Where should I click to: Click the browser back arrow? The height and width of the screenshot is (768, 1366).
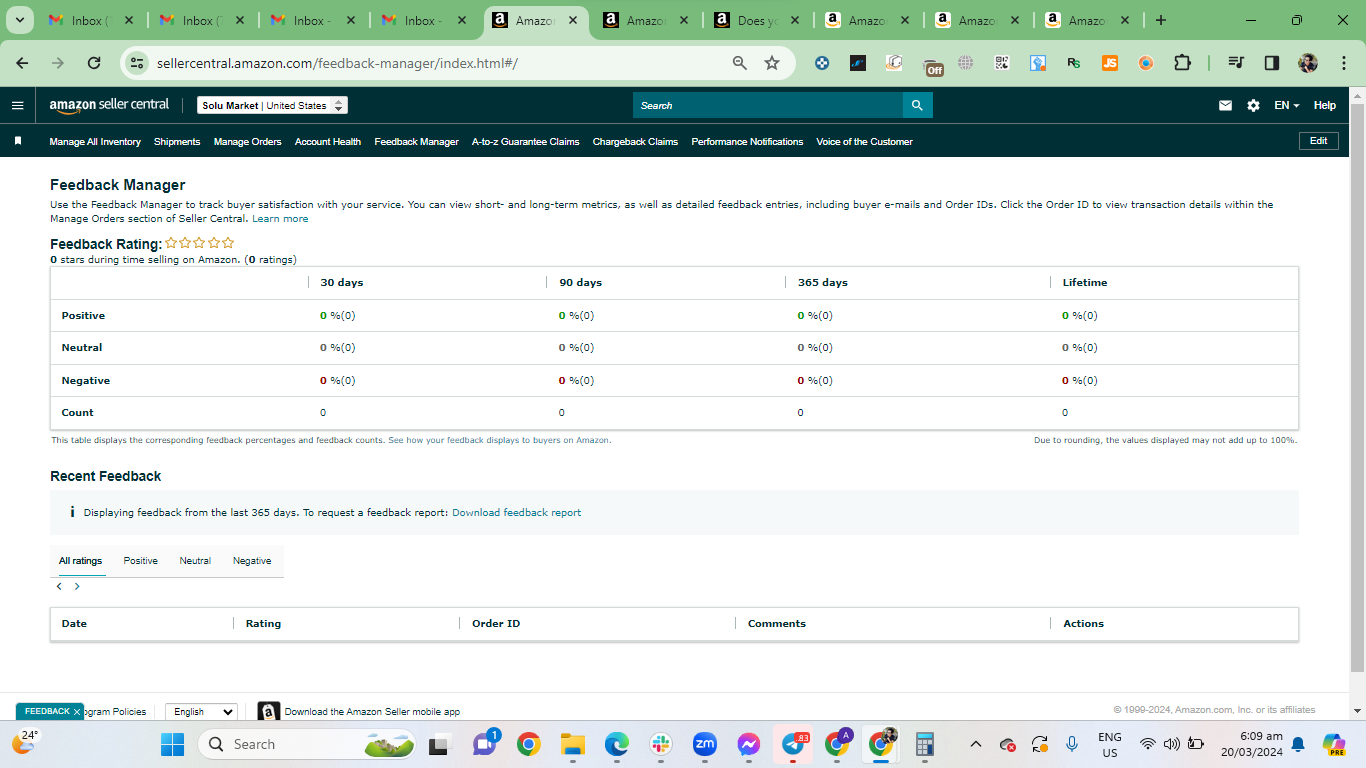22,63
